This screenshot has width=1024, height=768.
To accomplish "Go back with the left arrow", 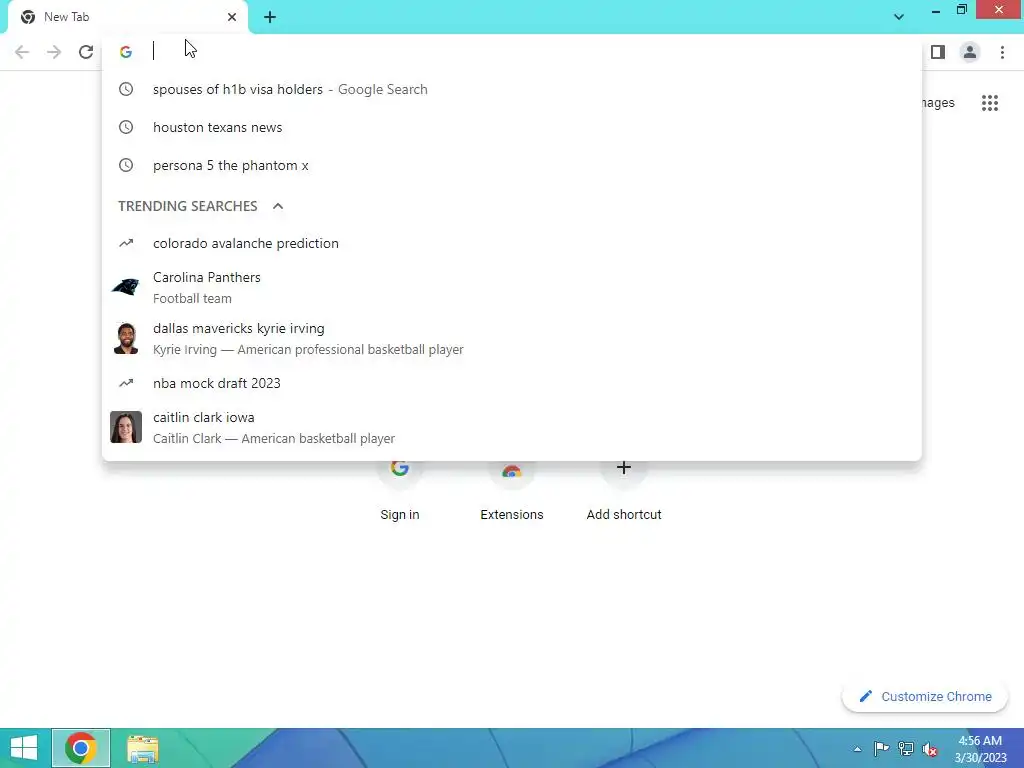I will [x=22, y=52].
